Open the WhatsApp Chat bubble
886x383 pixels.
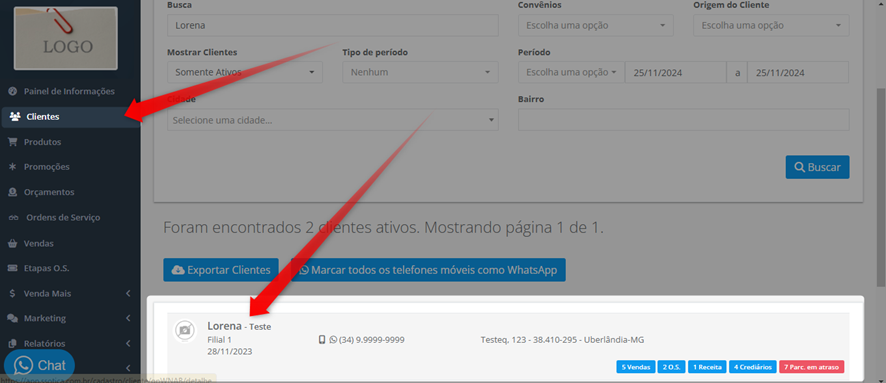click(39, 365)
